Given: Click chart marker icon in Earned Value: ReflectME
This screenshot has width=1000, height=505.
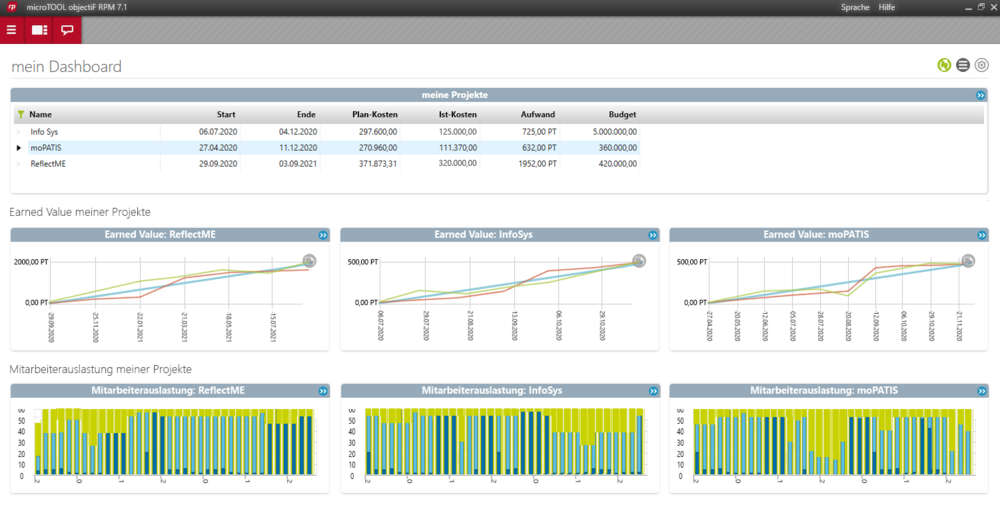Looking at the screenshot, I should coord(310,261).
